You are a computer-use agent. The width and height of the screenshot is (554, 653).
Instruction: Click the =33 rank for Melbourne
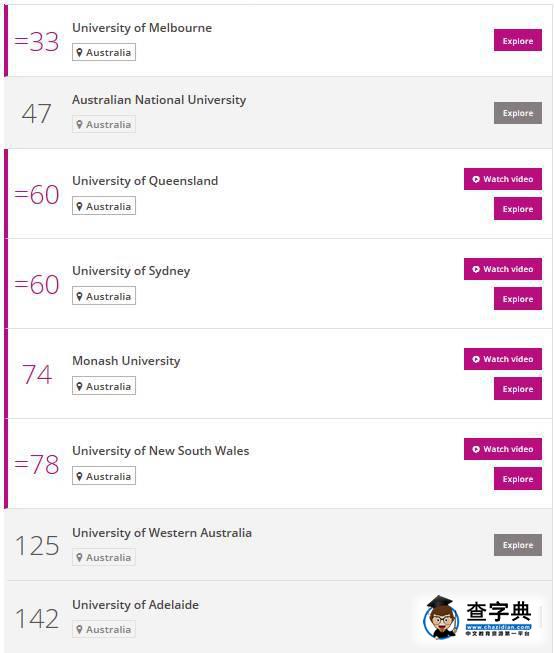coord(37,42)
